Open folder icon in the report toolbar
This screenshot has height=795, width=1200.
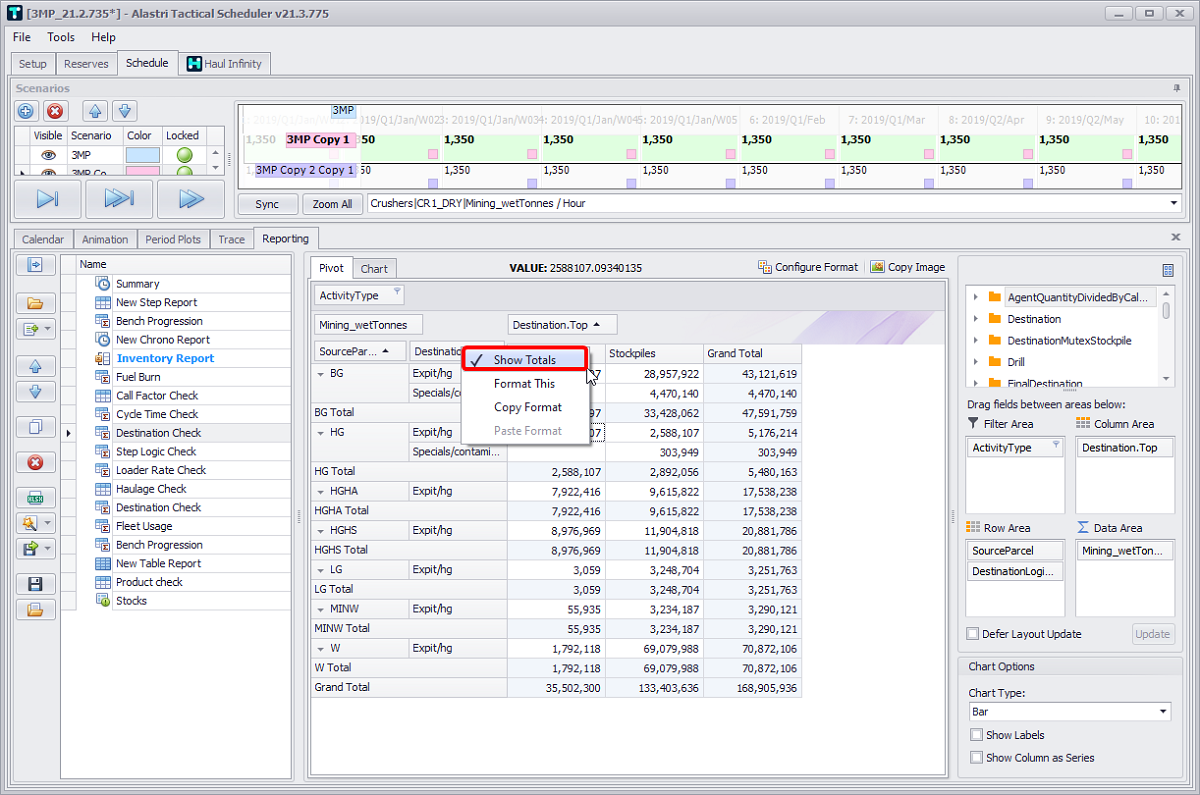pos(35,303)
